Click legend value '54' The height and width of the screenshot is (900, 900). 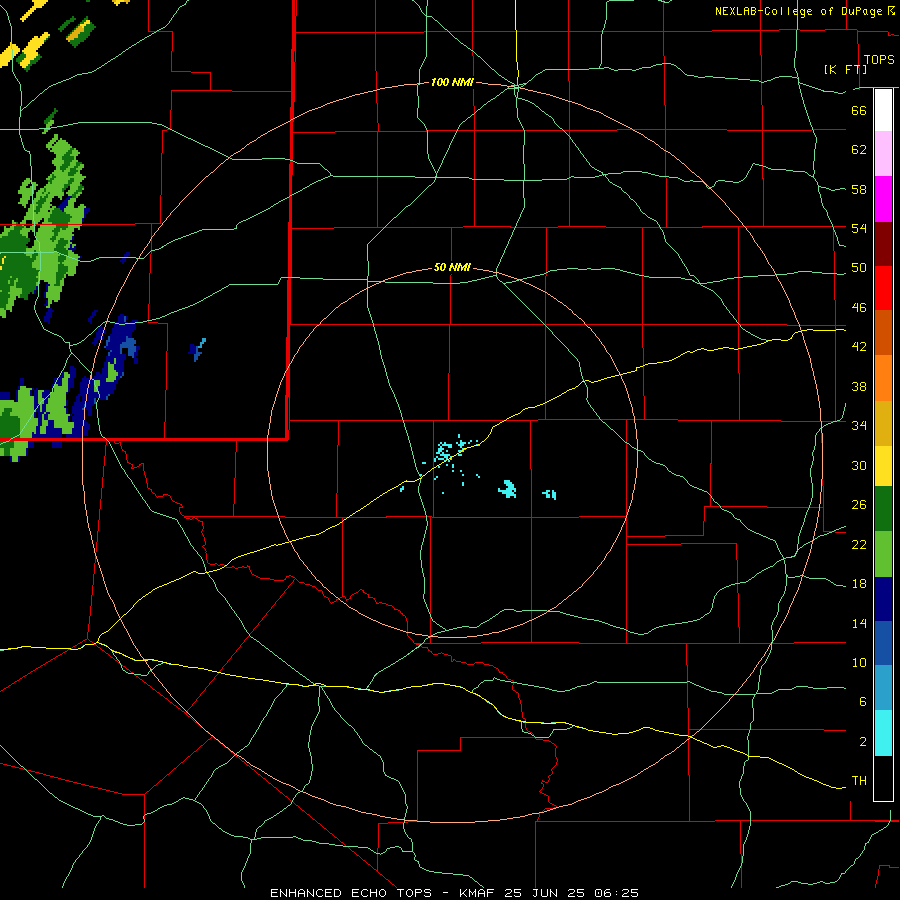click(x=859, y=228)
